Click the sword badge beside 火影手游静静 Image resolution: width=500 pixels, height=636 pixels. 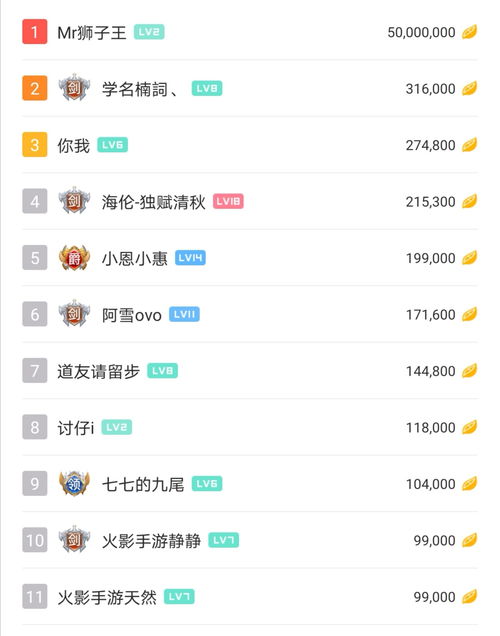coord(74,540)
